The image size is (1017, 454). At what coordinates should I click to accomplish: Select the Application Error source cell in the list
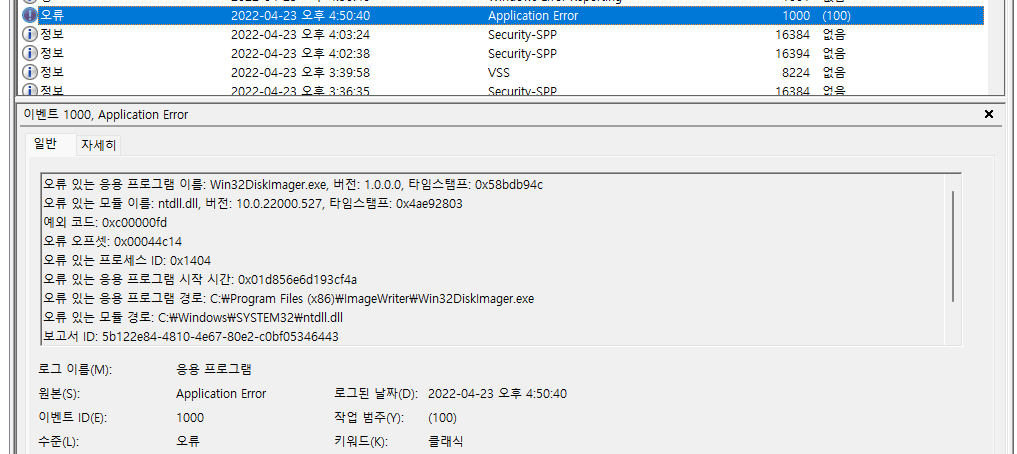tap(532, 15)
